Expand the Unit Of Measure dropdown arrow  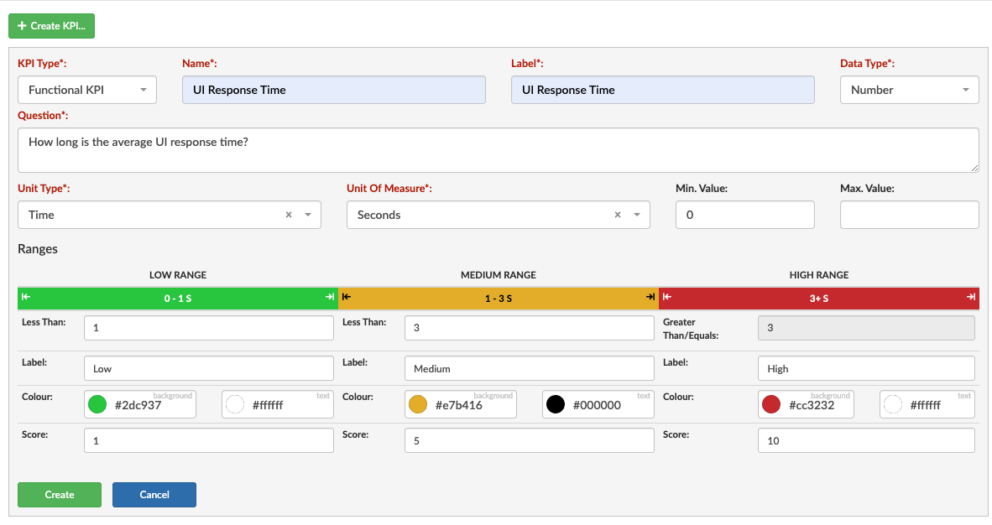pyautogui.click(x=637, y=215)
